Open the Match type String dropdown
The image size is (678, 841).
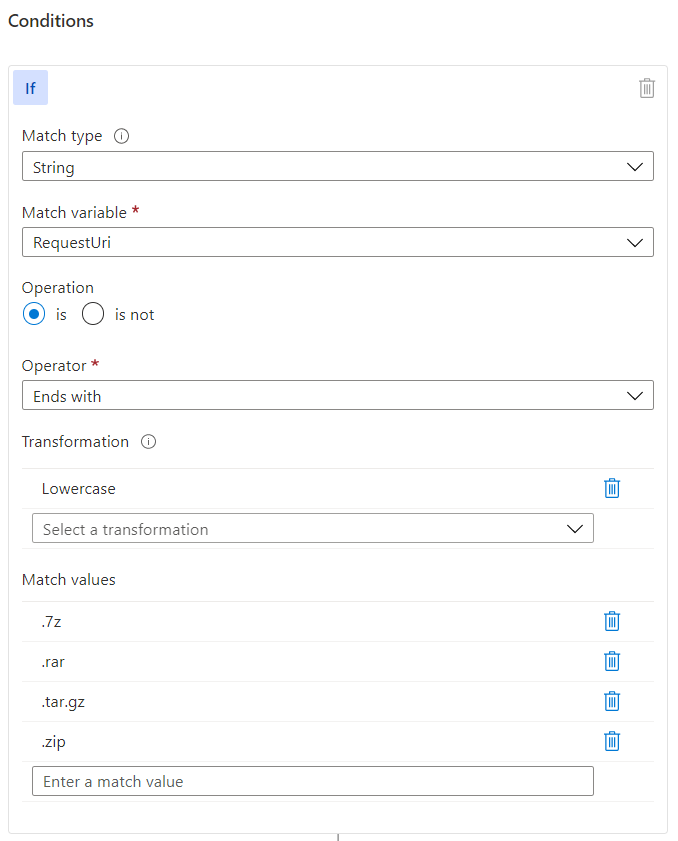coord(337,166)
